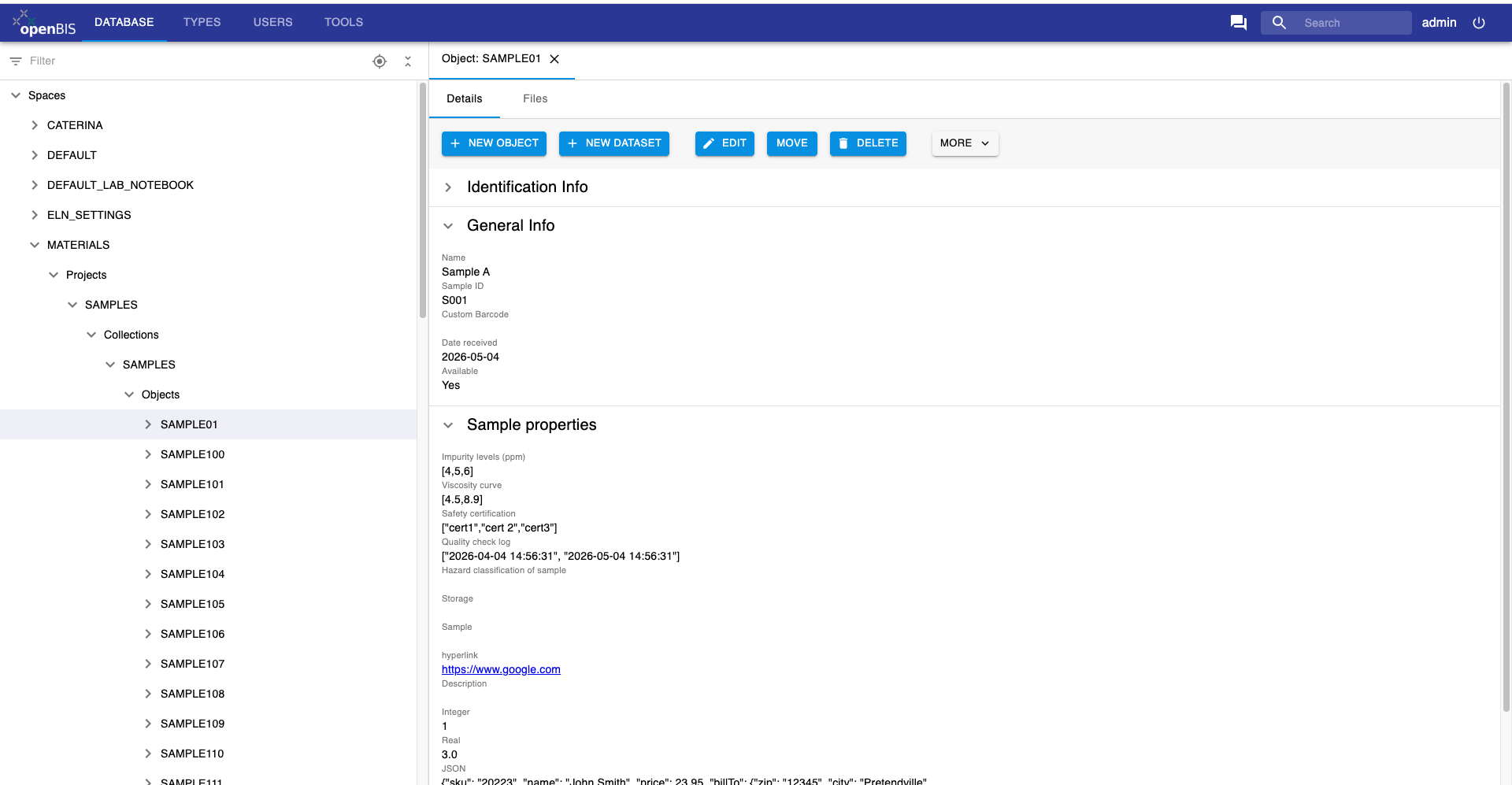This screenshot has width=1512, height=785.
Task: Expand the DEFAULT_LAB_NOTEBOOK chevron
Action: click(35, 185)
